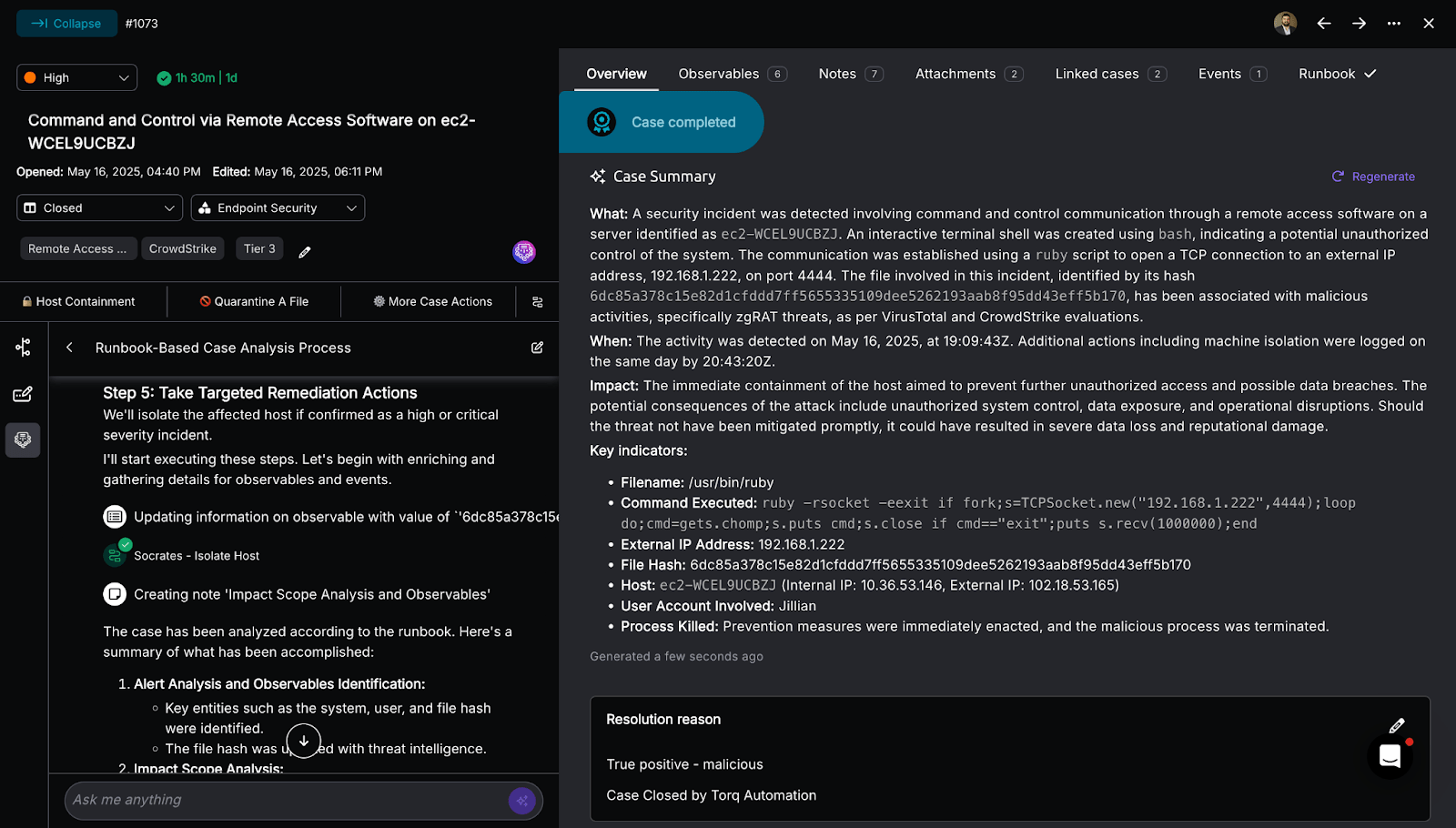Select the AI analyst icon in left sidebar
1456x828 pixels.
coord(23,440)
